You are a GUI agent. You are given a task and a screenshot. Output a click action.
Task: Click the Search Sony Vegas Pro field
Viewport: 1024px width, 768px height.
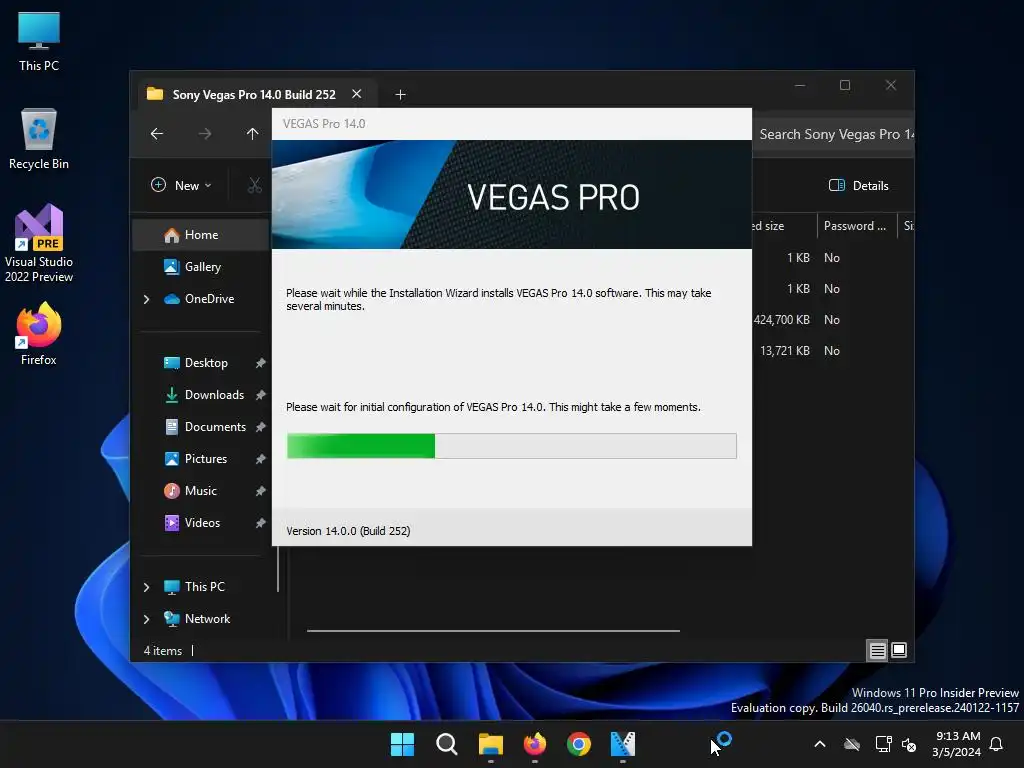(833, 134)
